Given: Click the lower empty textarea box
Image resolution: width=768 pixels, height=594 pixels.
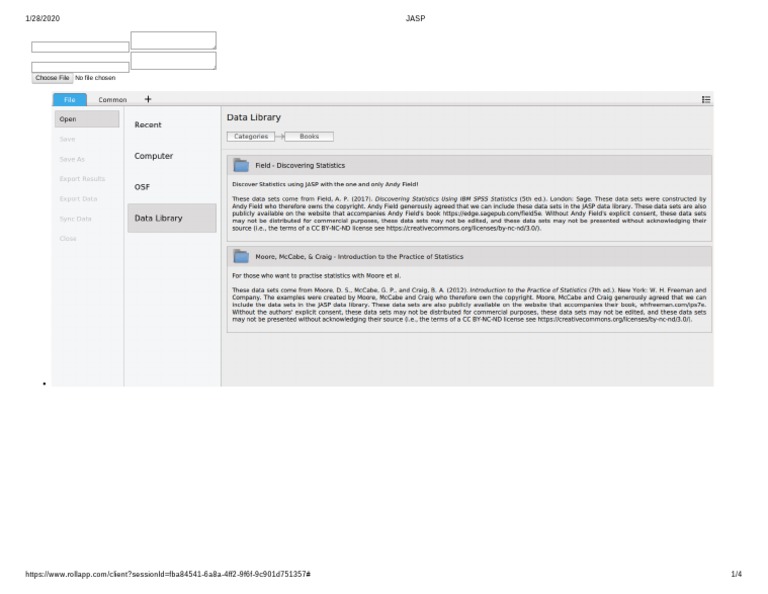Looking at the screenshot, I should coord(173,61).
